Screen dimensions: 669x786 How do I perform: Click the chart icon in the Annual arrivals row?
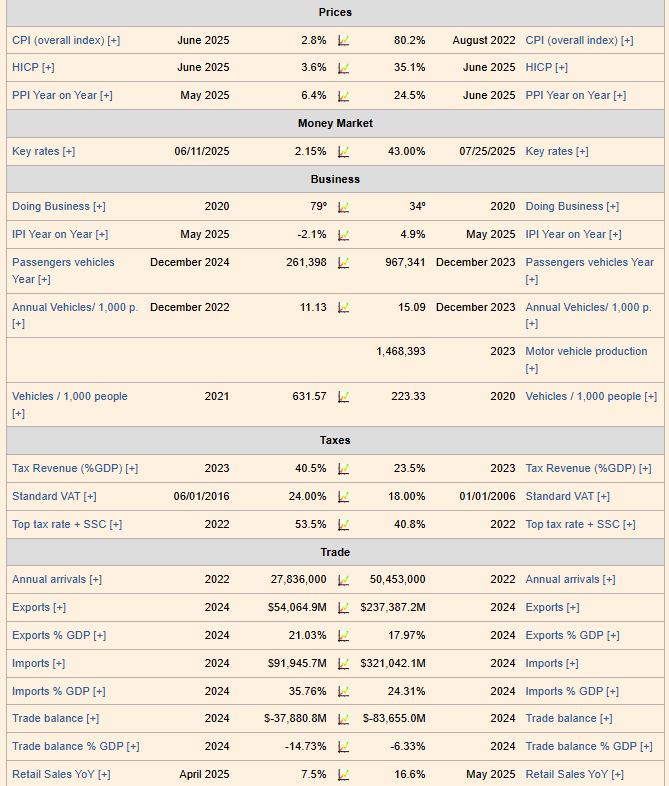point(343,580)
